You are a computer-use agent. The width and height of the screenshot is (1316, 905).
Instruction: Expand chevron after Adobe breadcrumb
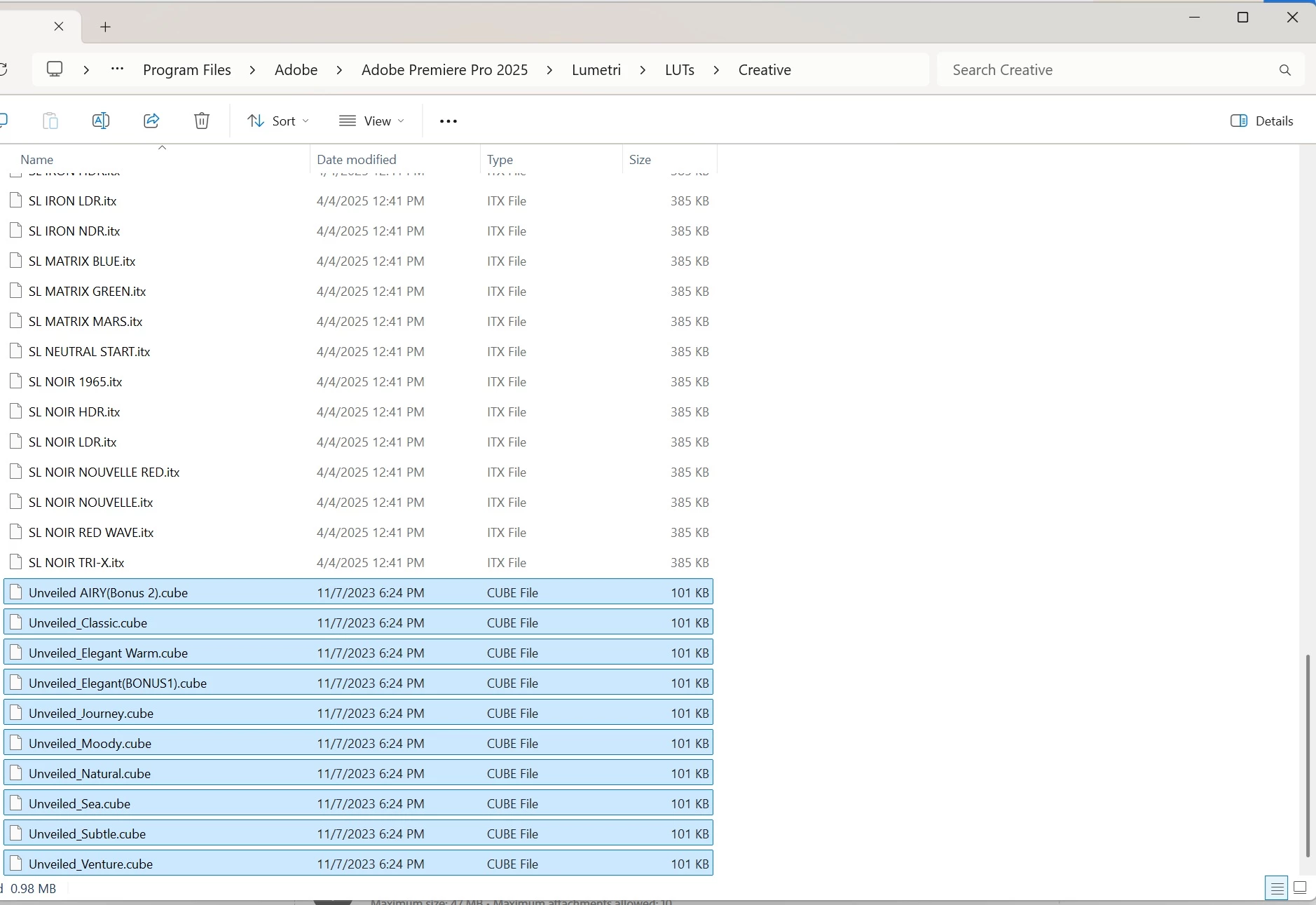coord(339,70)
